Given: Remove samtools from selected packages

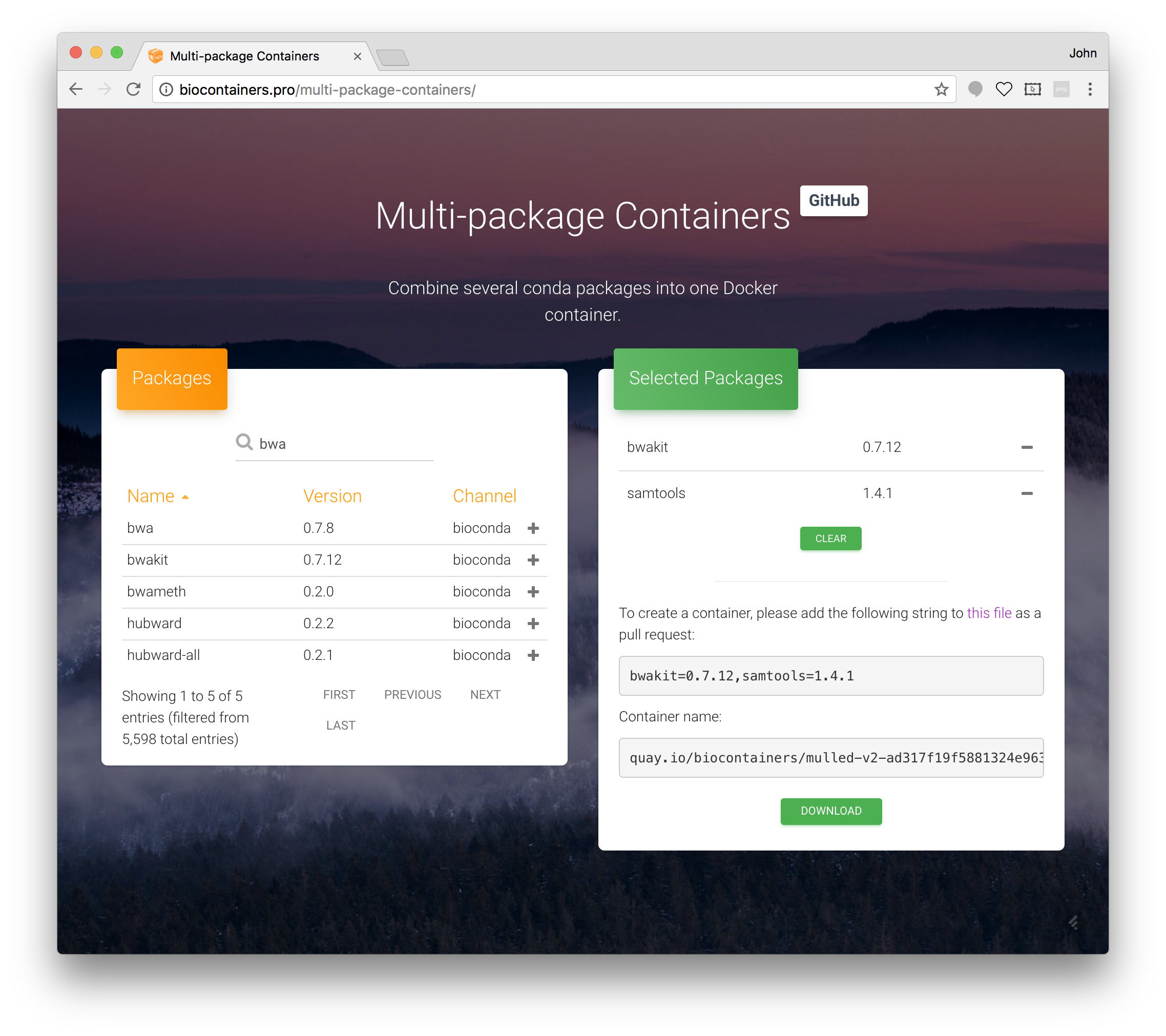Looking at the screenshot, I should tap(1027, 493).
